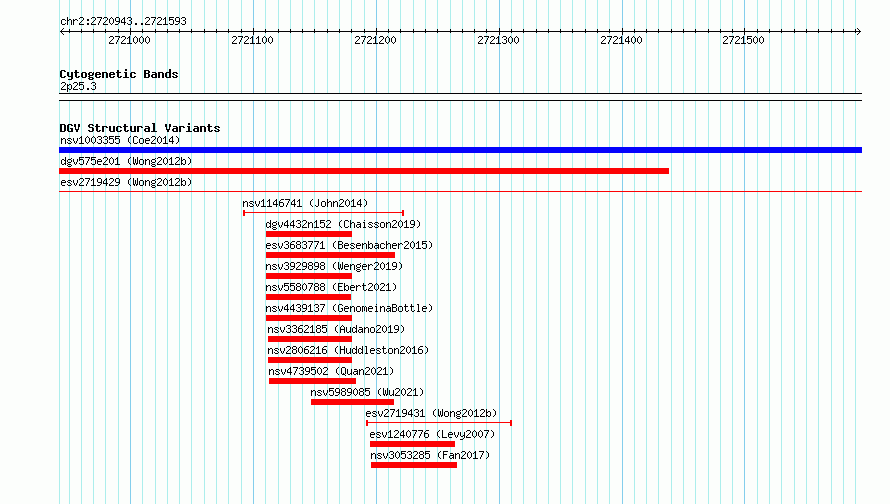The height and width of the screenshot is (504, 890).
Task: Select the 2p25.3 band label
Action: 78,86
